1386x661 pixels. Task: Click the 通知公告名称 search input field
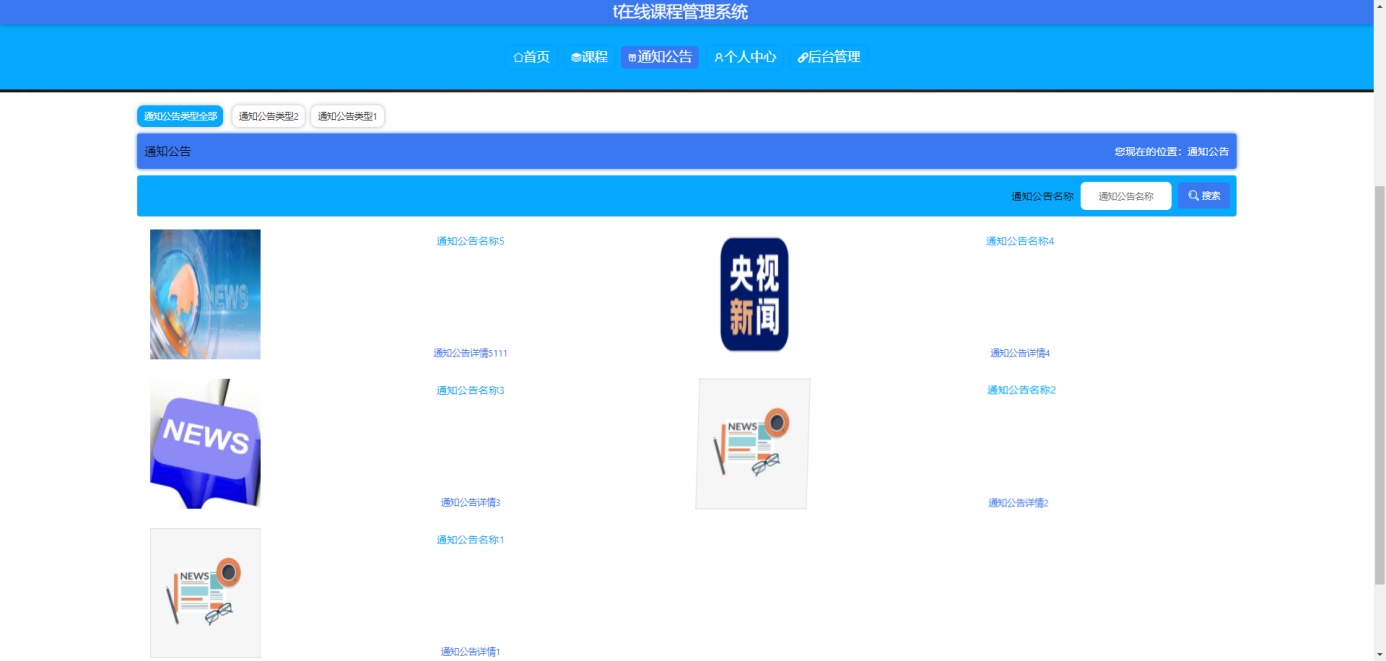(x=1126, y=195)
